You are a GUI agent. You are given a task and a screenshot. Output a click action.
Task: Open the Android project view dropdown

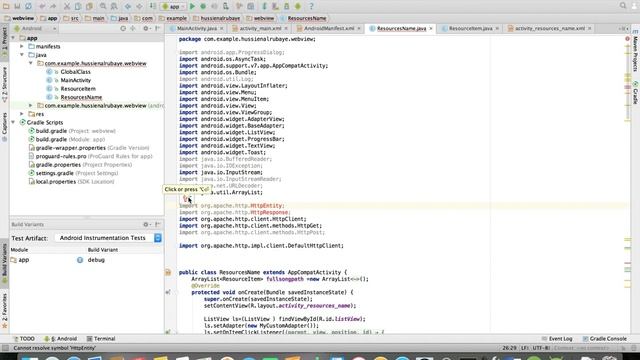(35, 29)
